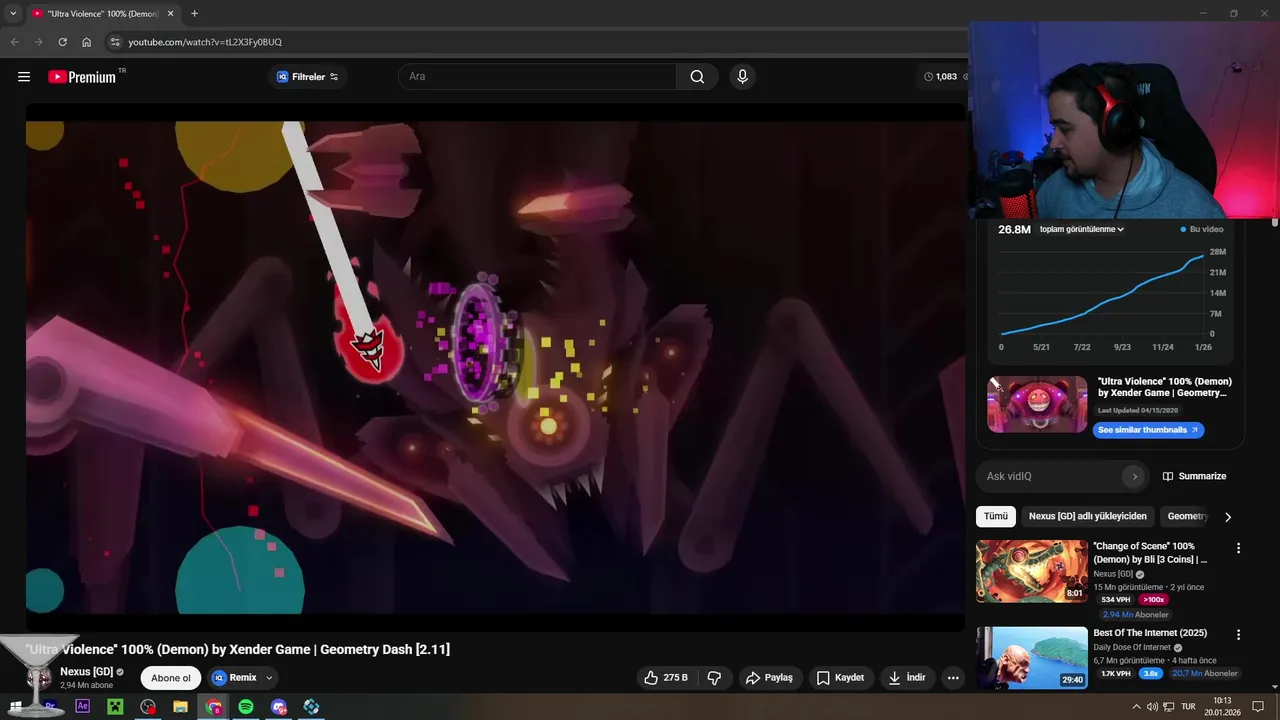The height and width of the screenshot is (720, 1280).
Task: Open Minecraft from the taskbar
Action: click(x=115, y=707)
